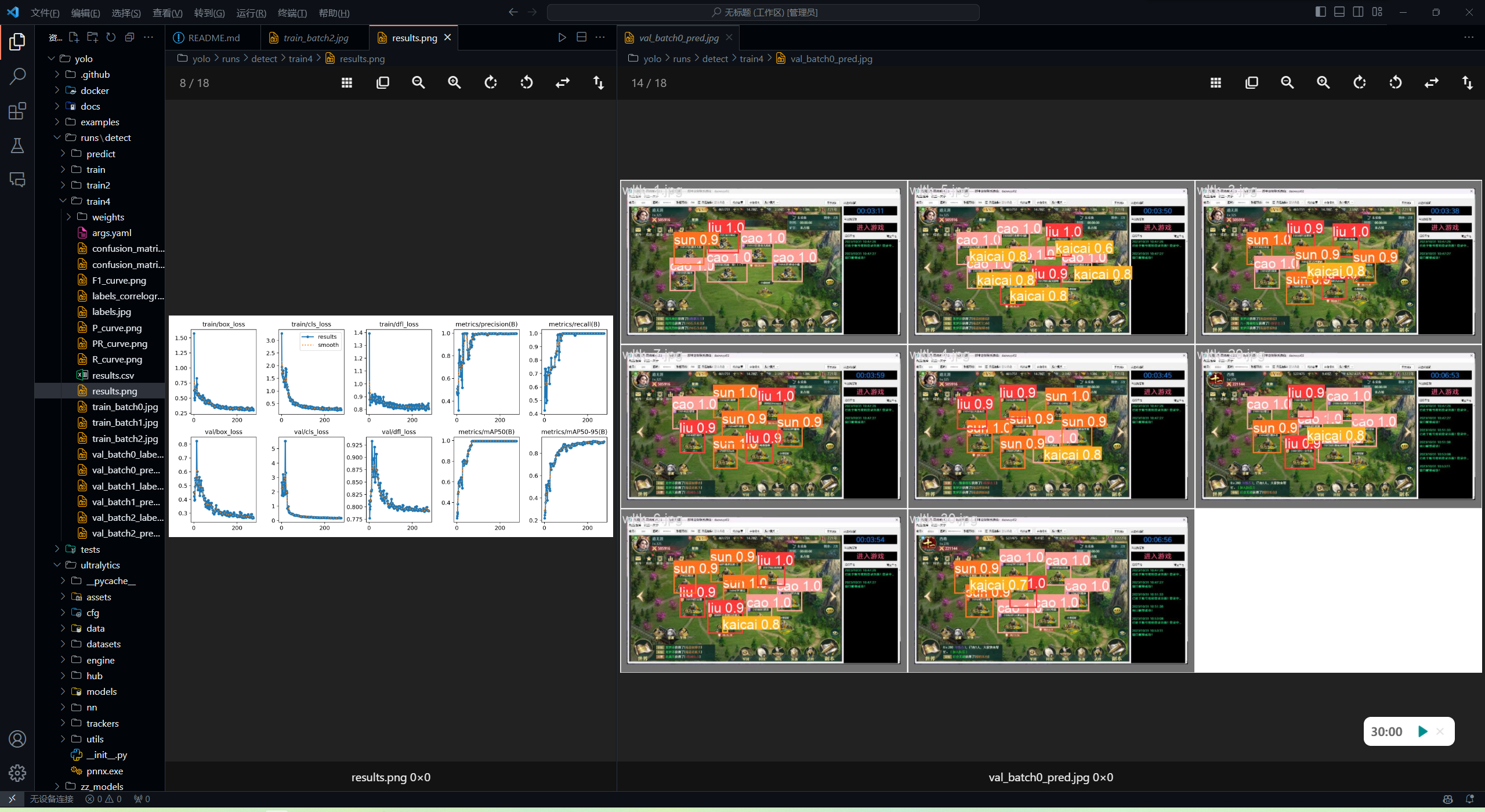Click zoom-in icon in results.png viewer
This screenshot has width=1485, height=812.
click(x=454, y=83)
